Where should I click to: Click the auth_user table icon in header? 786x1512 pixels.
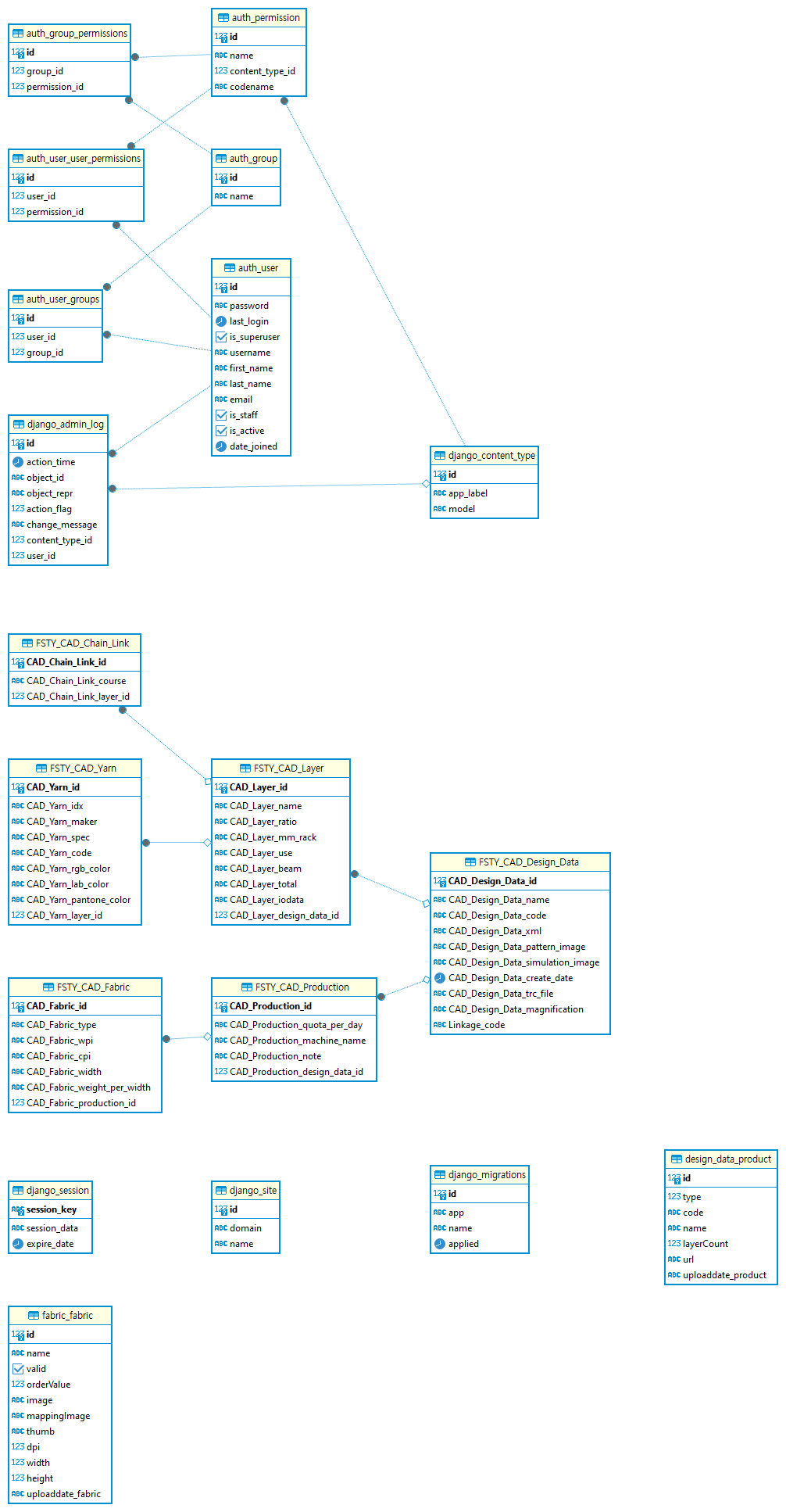click(230, 268)
